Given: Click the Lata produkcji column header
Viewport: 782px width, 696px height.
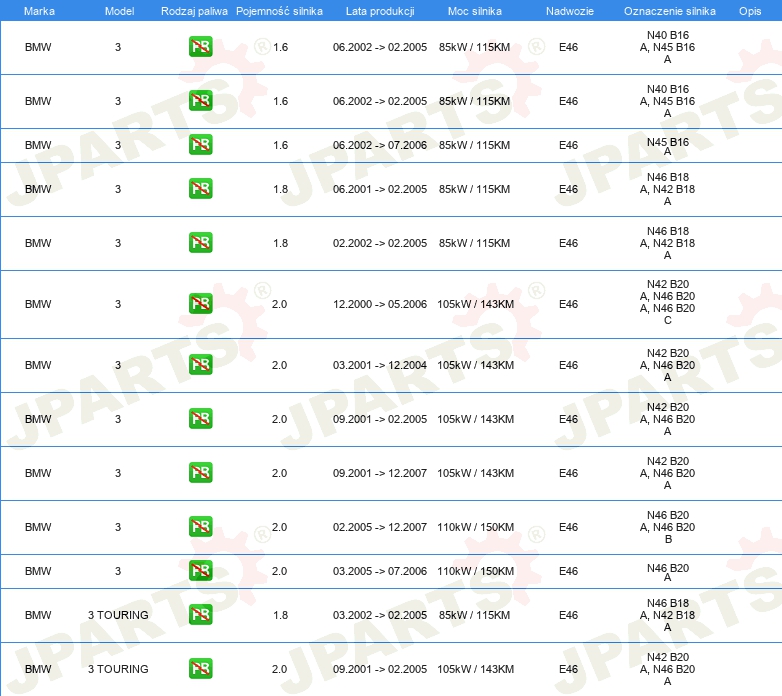Looking at the screenshot, I should pos(380,11).
